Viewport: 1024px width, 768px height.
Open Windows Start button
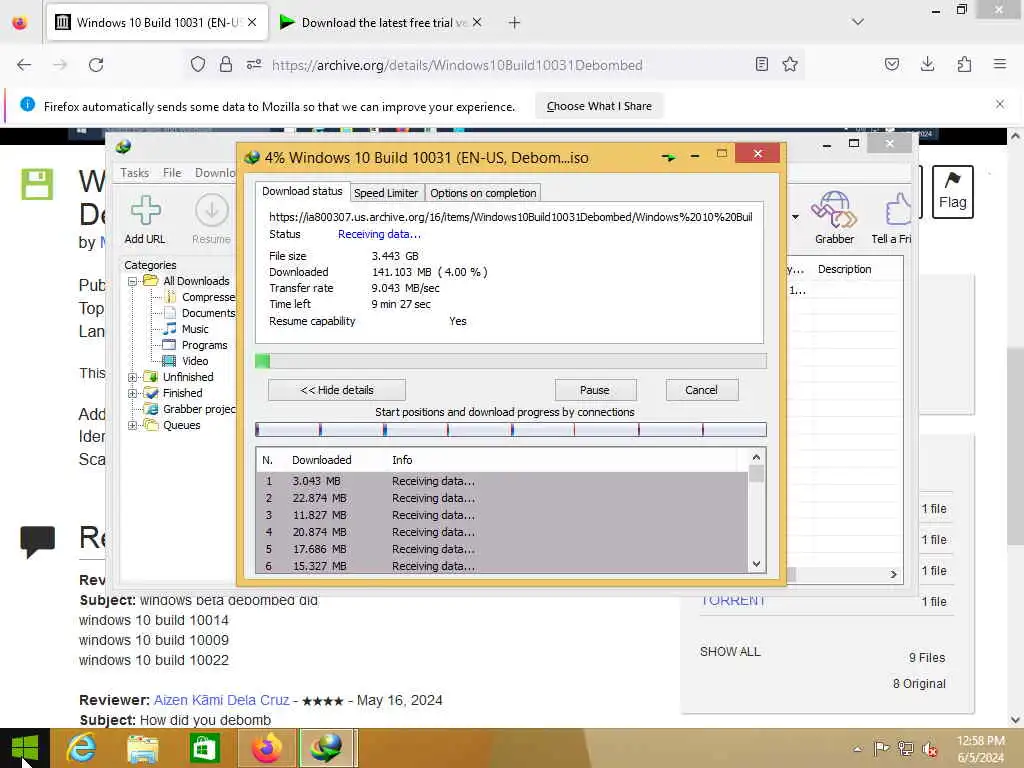25,748
